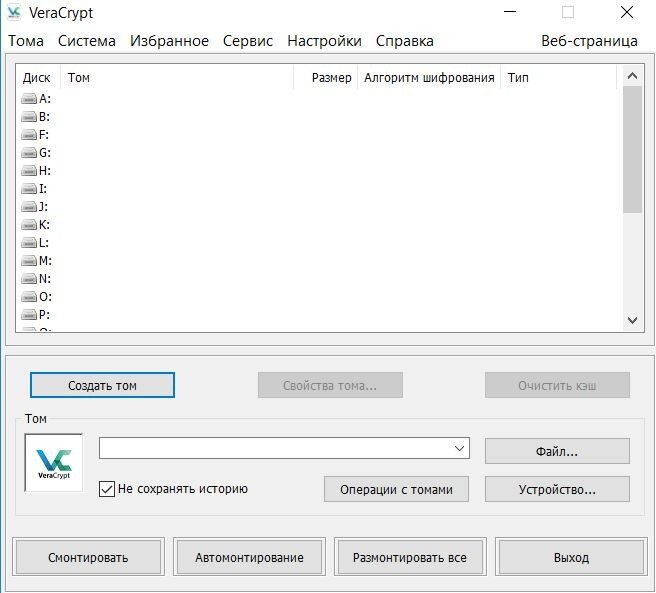Viewport: 656px width, 593px height.
Task: Open the Избранное menu
Action: coord(169,41)
